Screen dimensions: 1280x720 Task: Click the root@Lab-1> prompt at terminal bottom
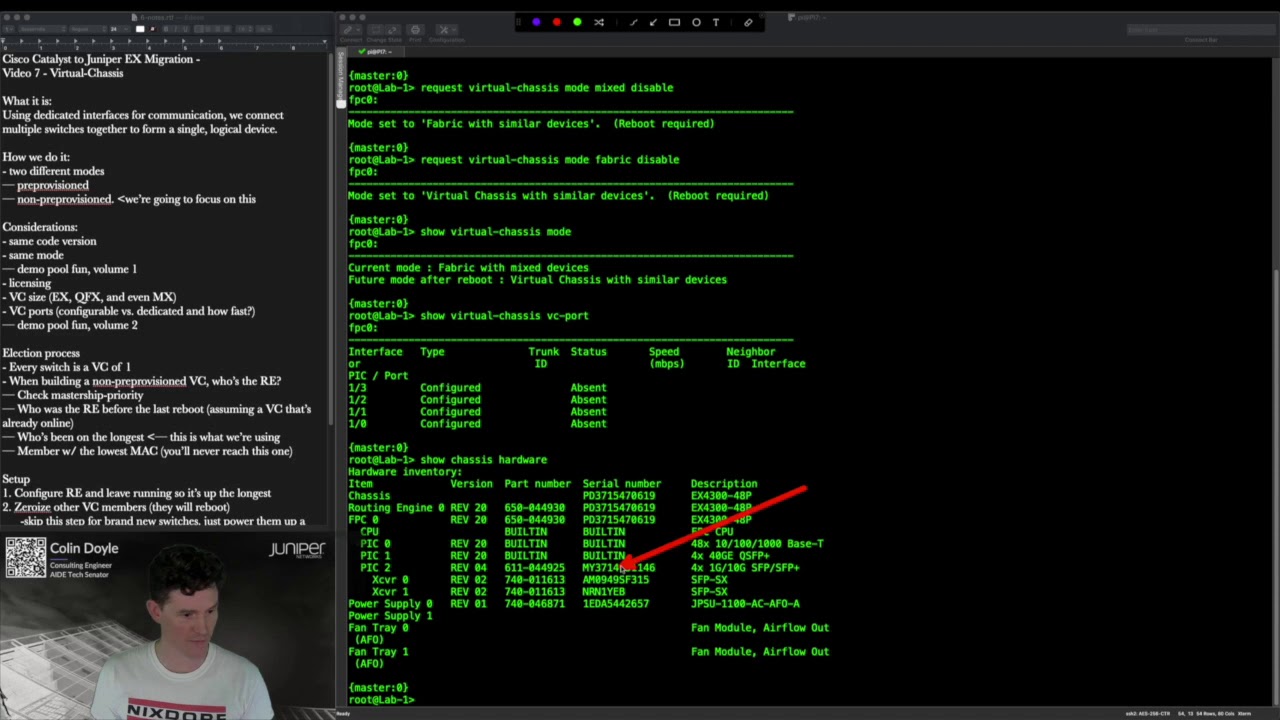click(x=381, y=700)
